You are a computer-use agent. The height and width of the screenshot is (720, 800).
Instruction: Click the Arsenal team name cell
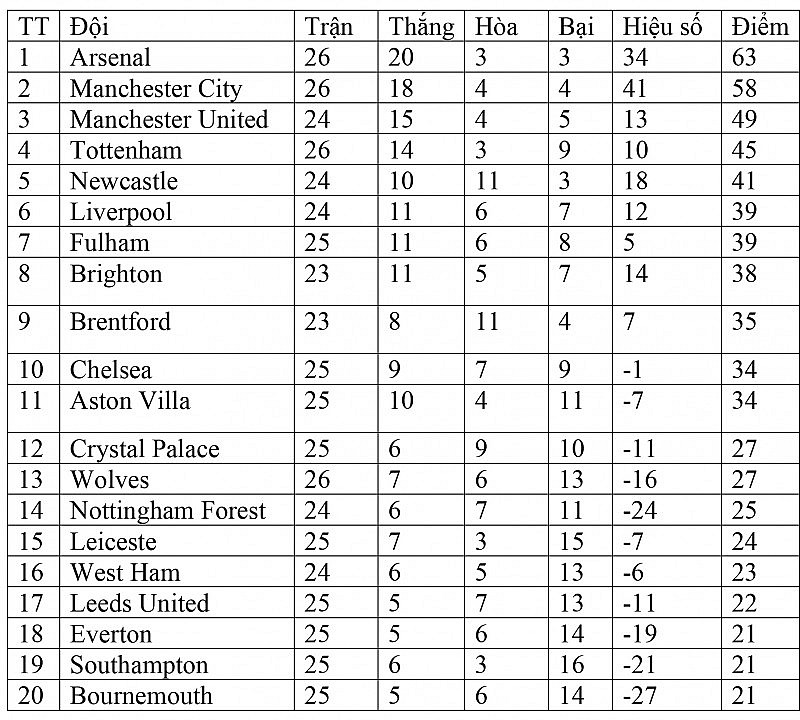pos(110,58)
